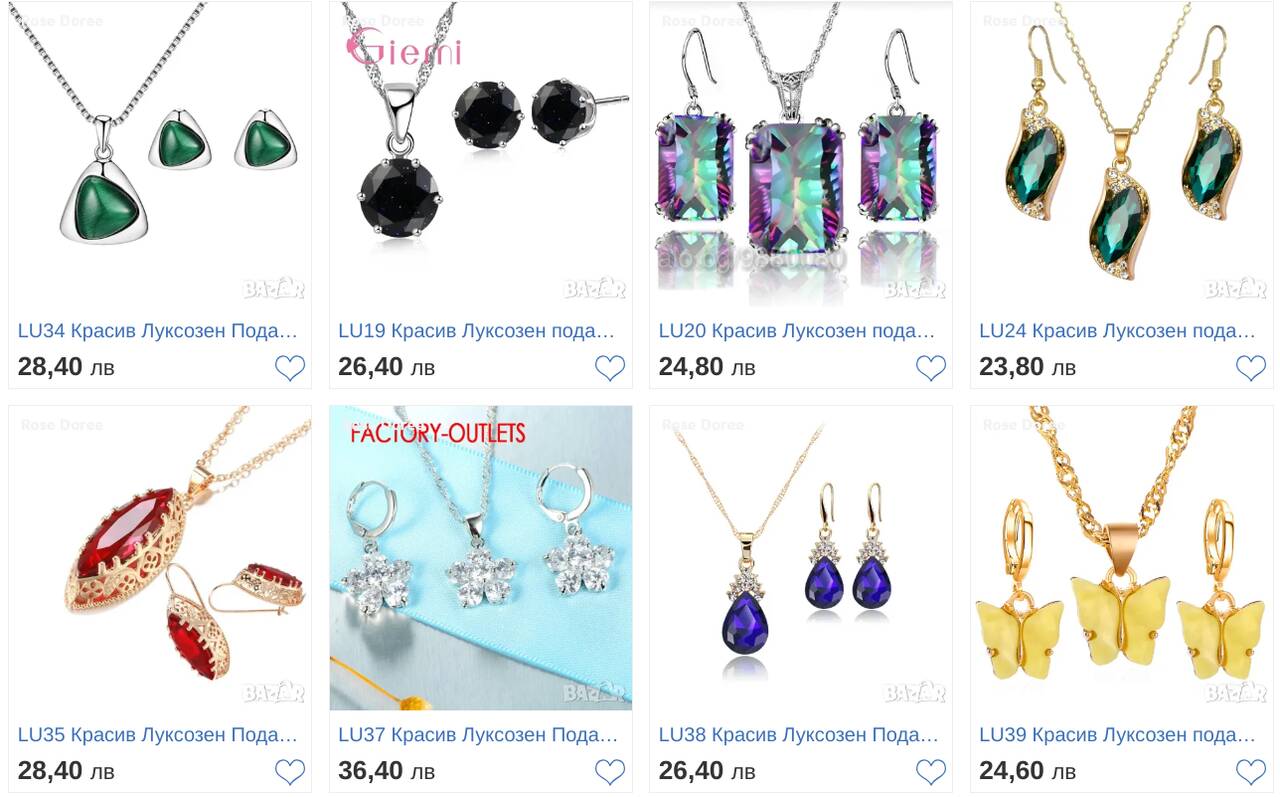Open the LU39 Красив Луксозен listing title
This screenshot has width=1280, height=797.
click(1118, 735)
